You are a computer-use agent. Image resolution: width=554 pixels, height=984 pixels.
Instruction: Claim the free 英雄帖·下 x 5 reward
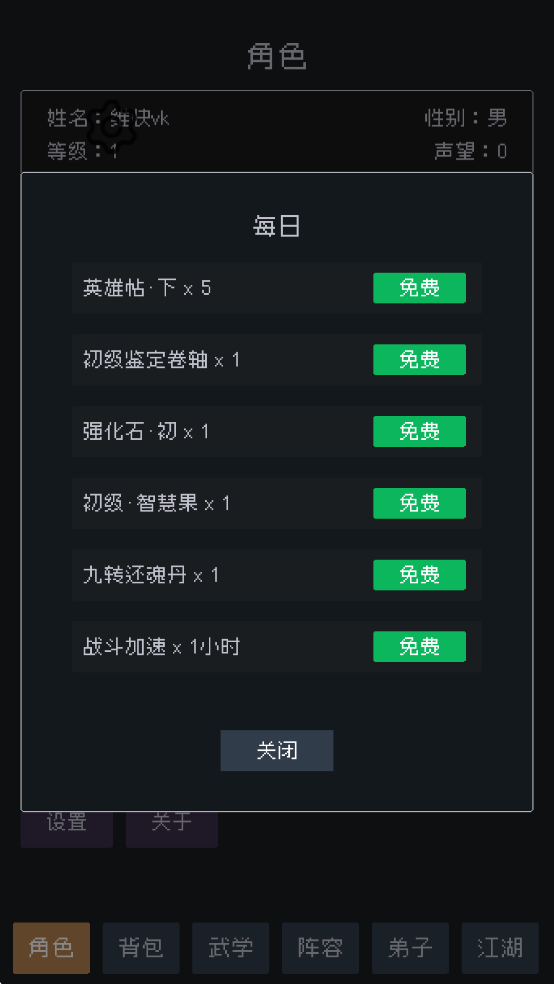[419, 288]
